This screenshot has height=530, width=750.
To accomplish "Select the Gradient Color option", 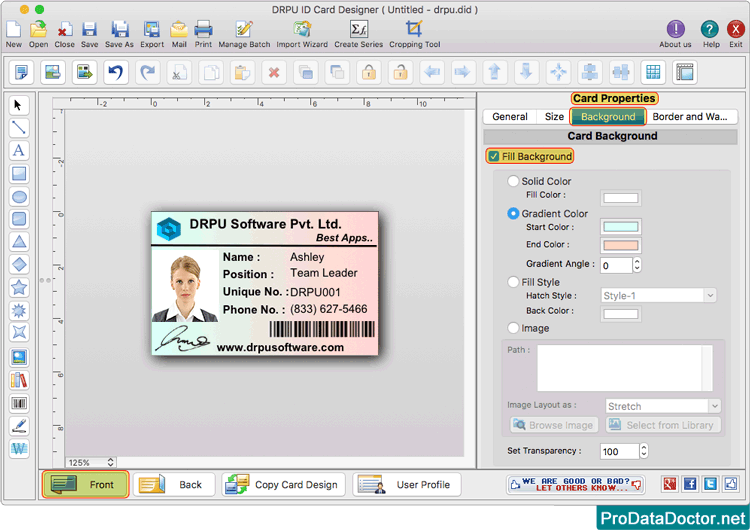I will click(513, 213).
